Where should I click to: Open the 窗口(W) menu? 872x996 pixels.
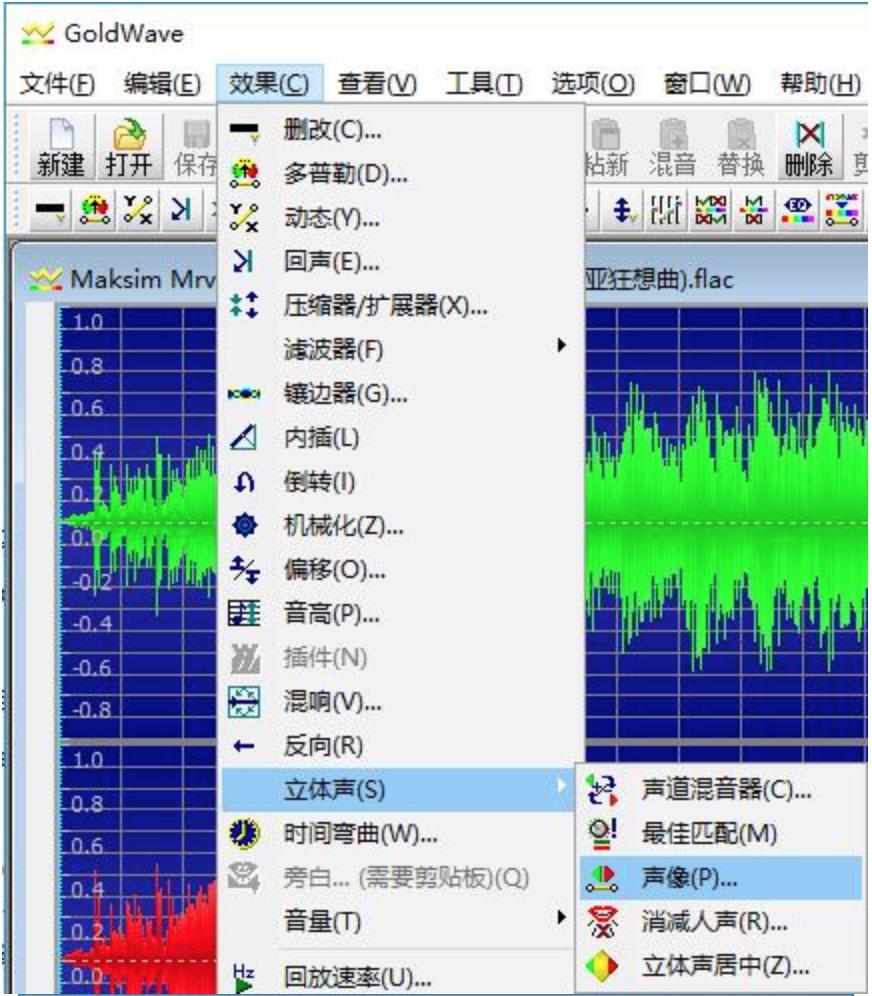(x=707, y=83)
